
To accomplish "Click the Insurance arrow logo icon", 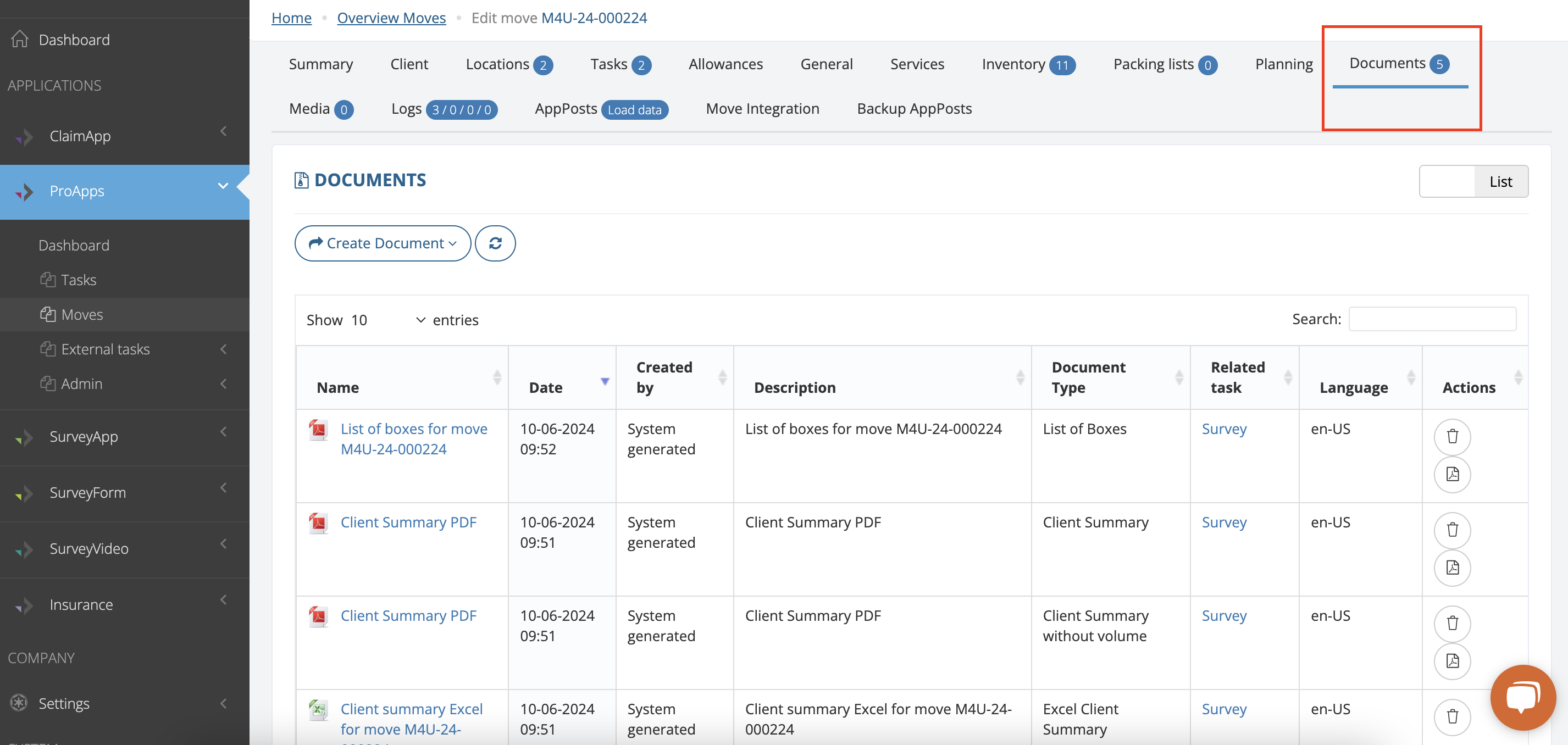I will click(24, 605).
